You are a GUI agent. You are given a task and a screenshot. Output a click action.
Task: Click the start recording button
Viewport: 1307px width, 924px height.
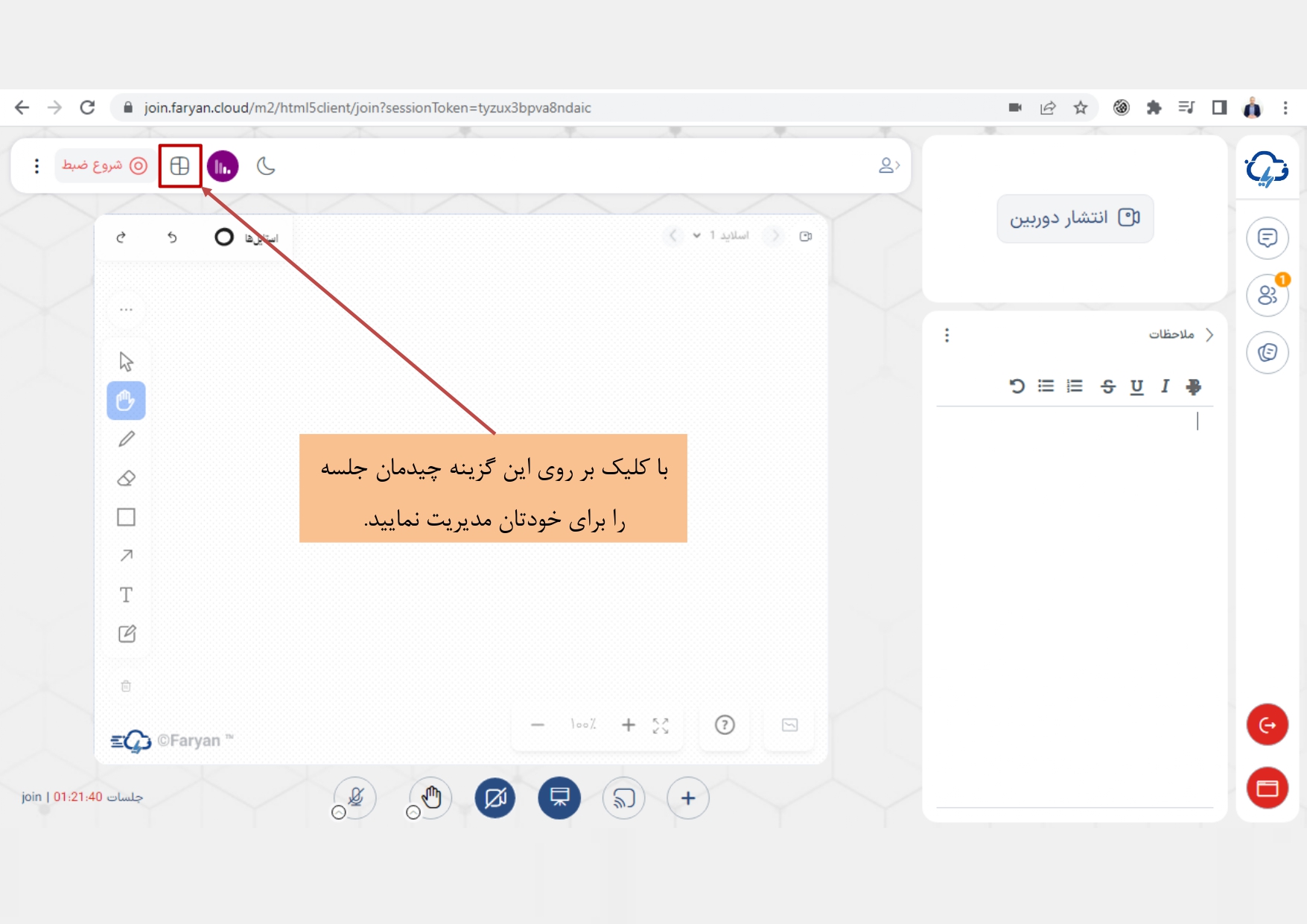104,166
